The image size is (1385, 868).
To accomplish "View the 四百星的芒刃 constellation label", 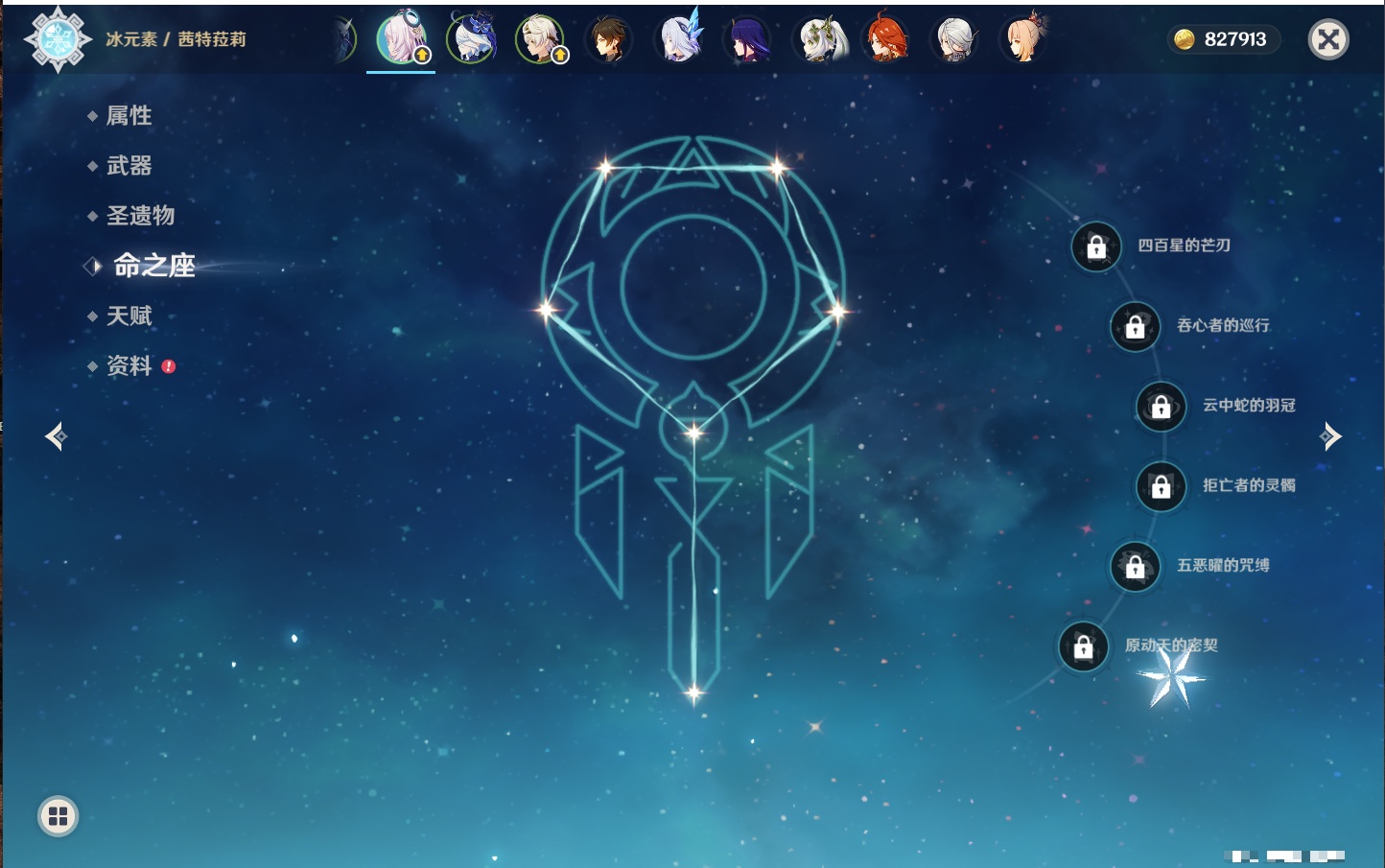I will coord(1184,246).
